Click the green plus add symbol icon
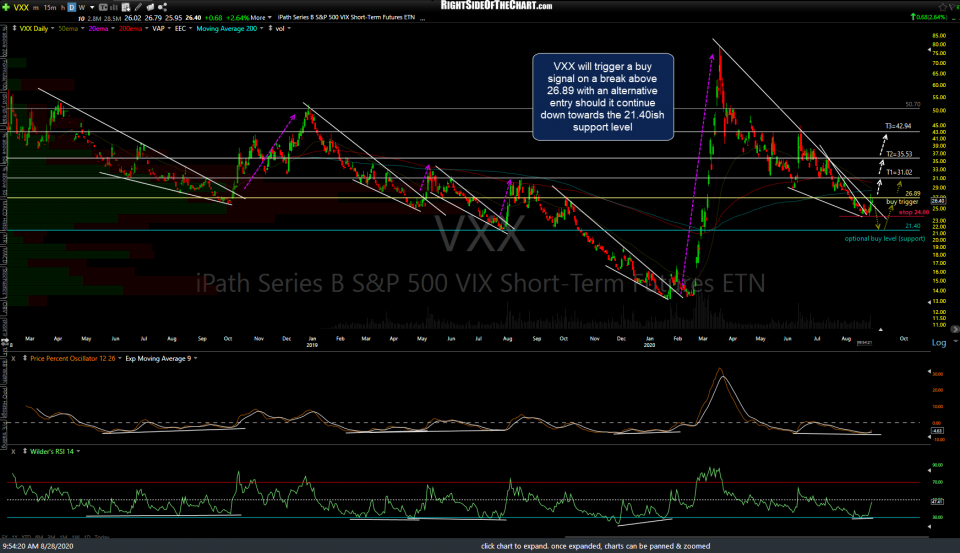Viewport: 960px width, 553px height. (x=6, y=7)
